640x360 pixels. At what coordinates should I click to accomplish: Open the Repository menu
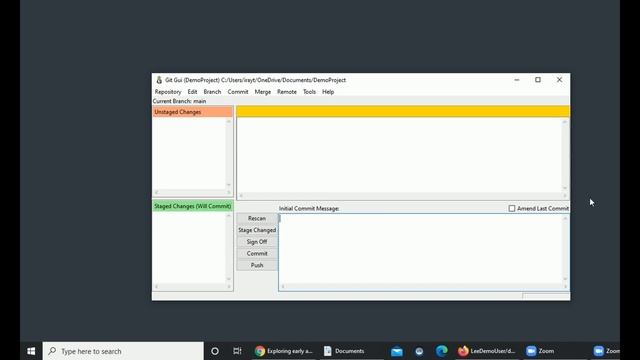coord(168,92)
